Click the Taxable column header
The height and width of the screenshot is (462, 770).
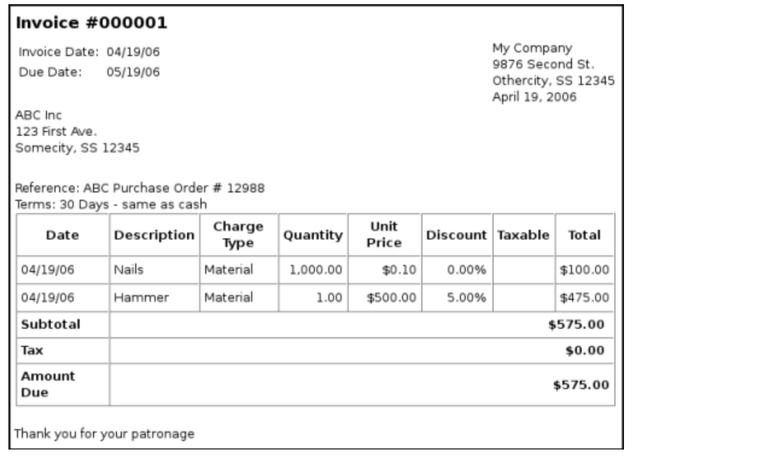pos(524,235)
